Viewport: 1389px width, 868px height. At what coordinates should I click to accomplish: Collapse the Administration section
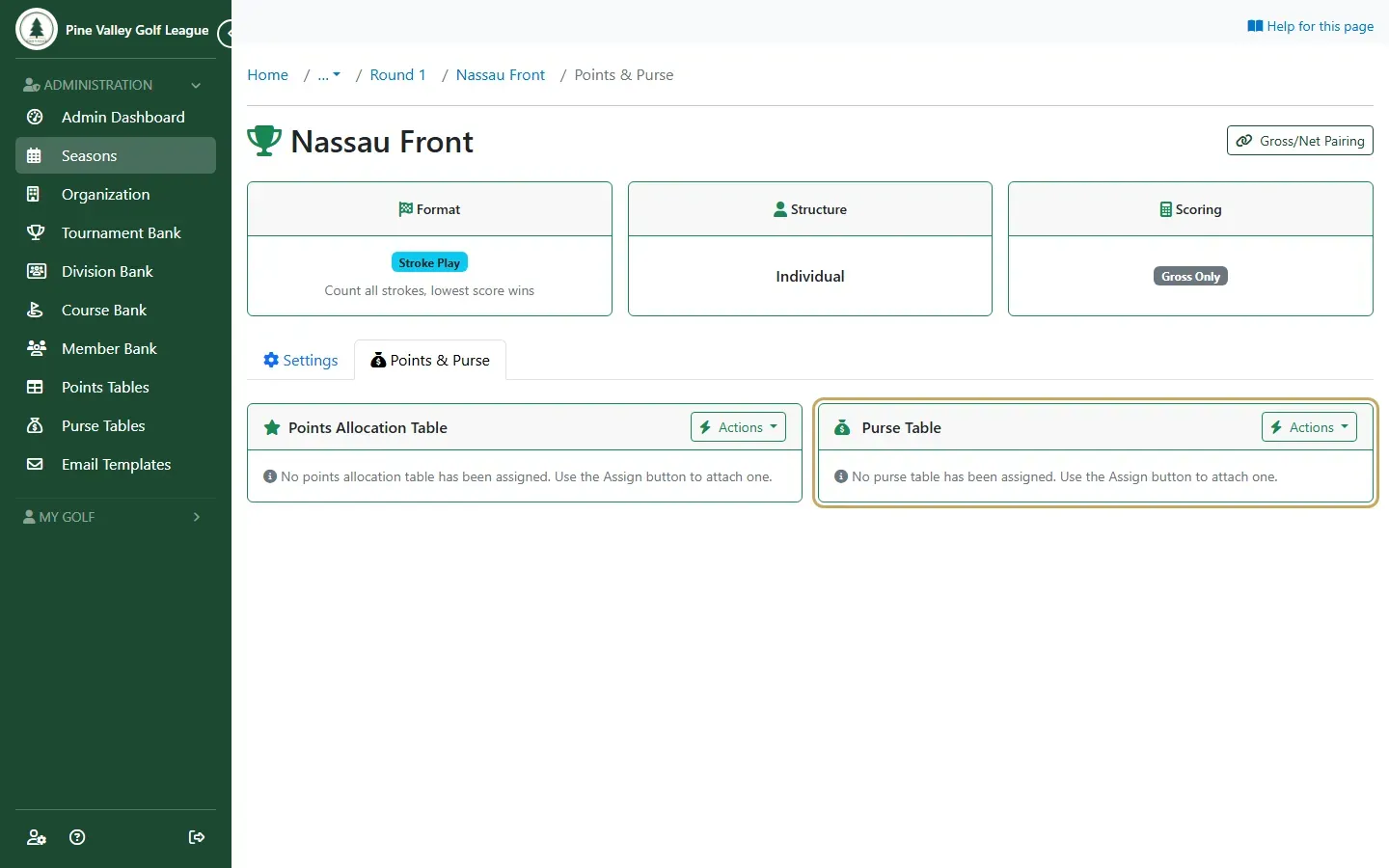(116, 85)
